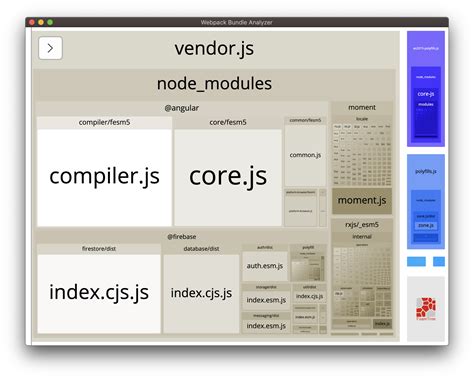Select database's index.cjs.js block
This screenshot has height=379, width=474.
click(201, 294)
